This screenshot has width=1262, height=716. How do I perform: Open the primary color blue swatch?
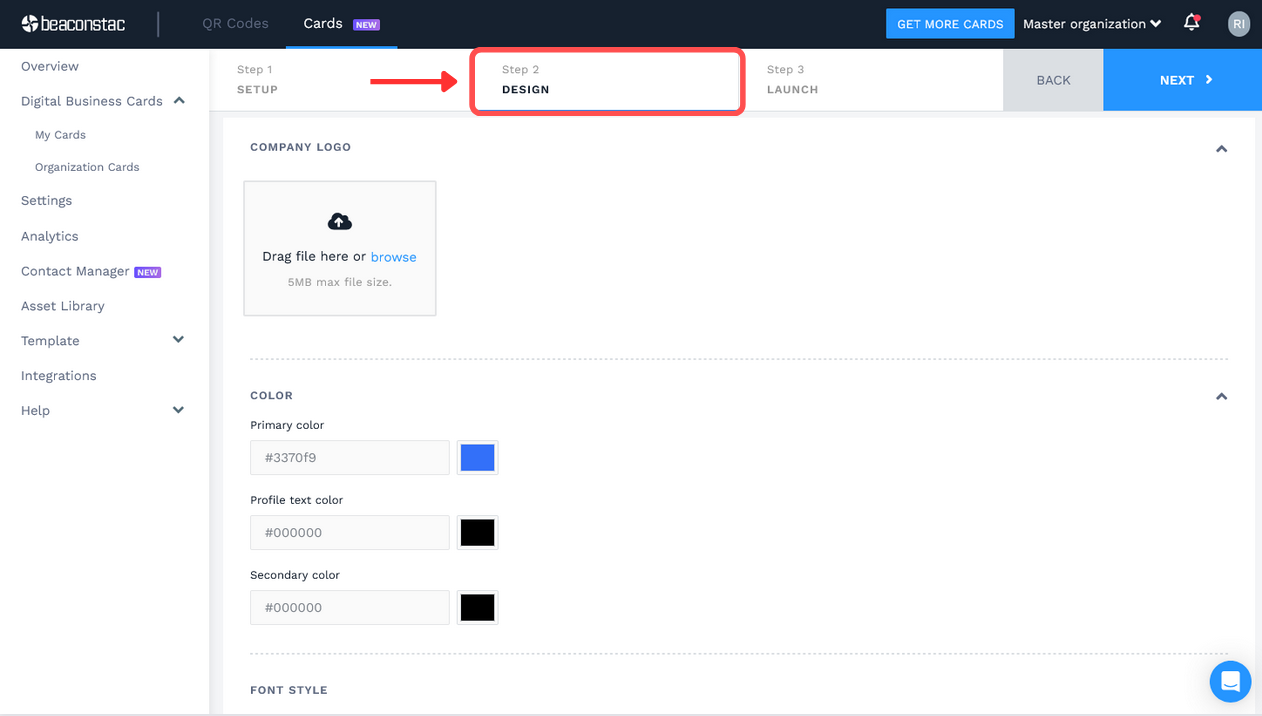point(477,458)
